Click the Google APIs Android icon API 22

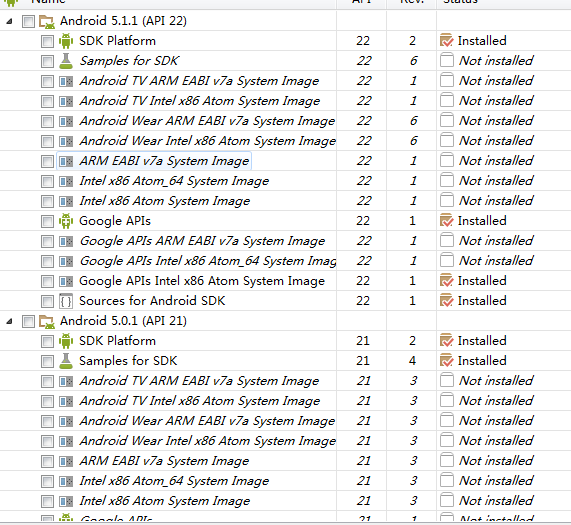coord(66,221)
